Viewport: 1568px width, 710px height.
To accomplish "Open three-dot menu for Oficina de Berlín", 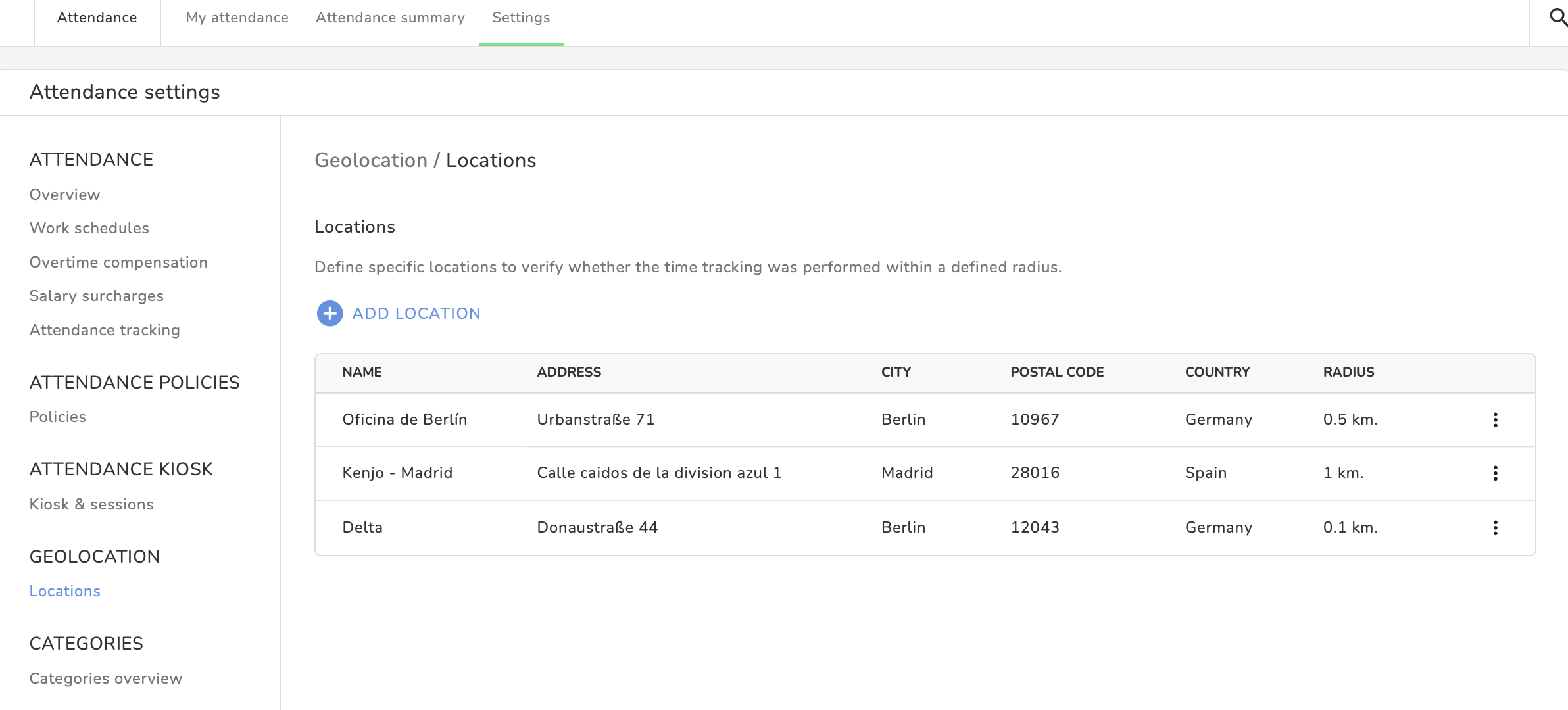I will pos(1495,420).
